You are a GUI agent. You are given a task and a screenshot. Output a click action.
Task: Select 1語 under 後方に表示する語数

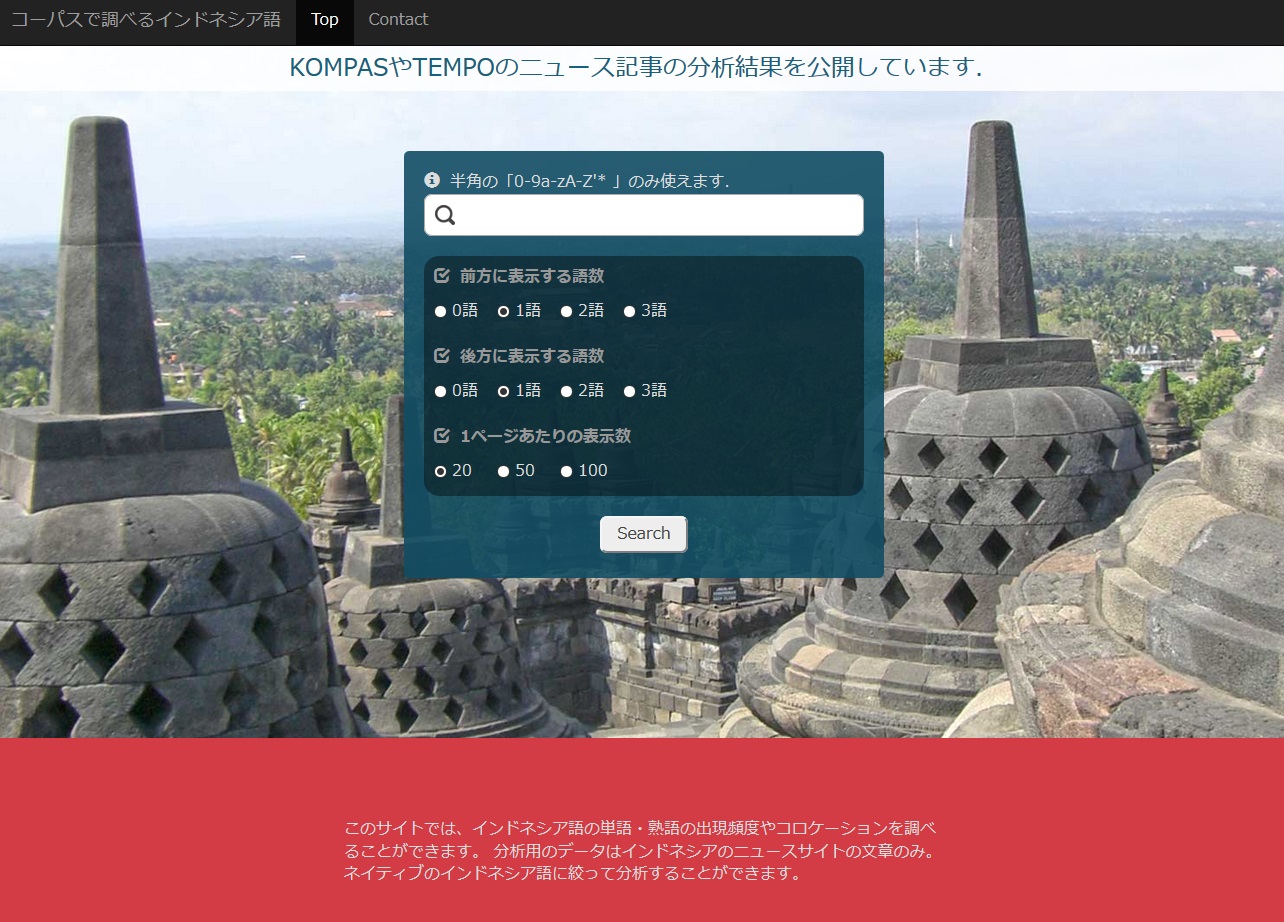(x=503, y=391)
